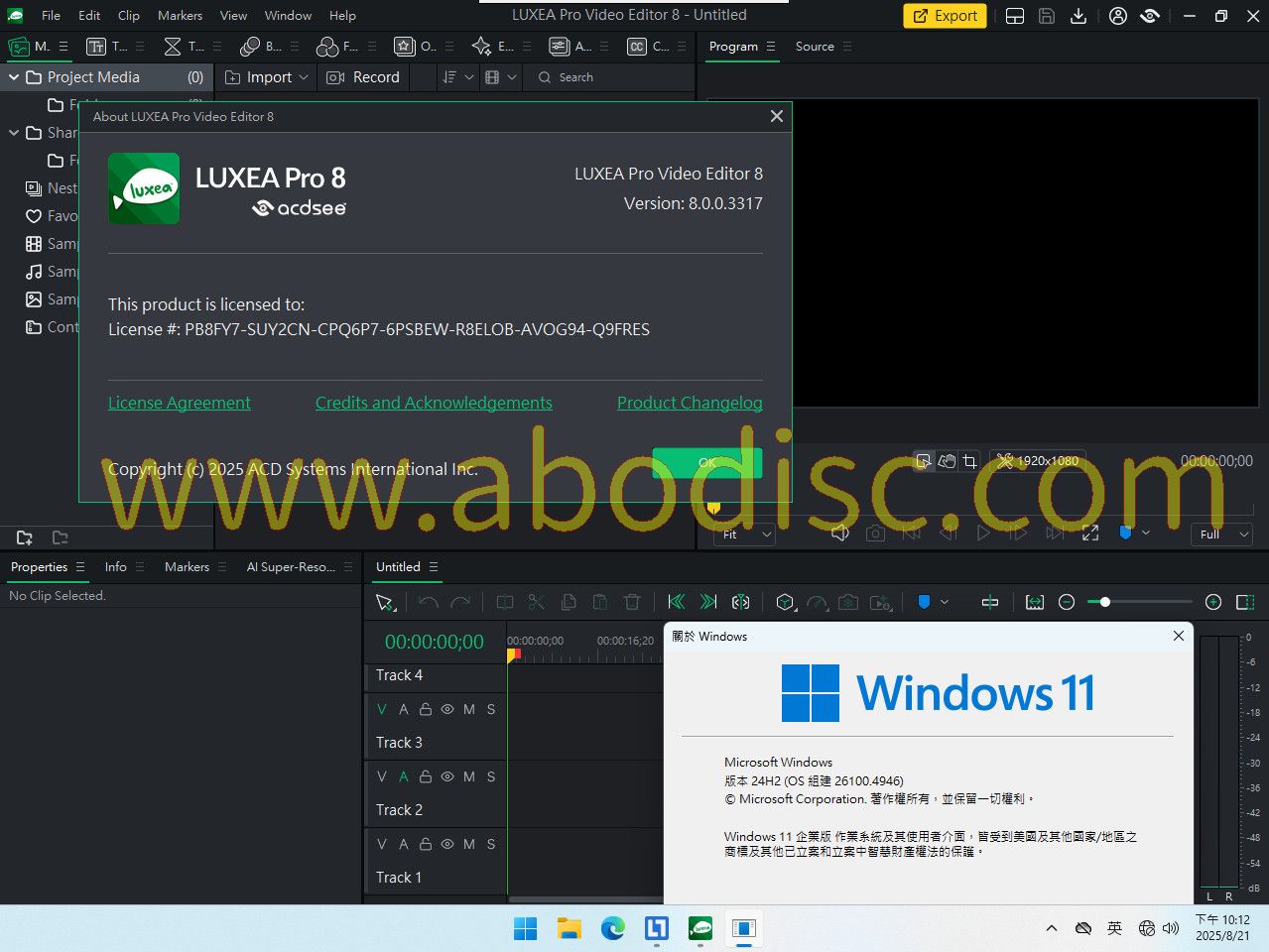1269x952 pixels.
Task: Select the timeline selection arrow tool
Action: coord(385,602)
